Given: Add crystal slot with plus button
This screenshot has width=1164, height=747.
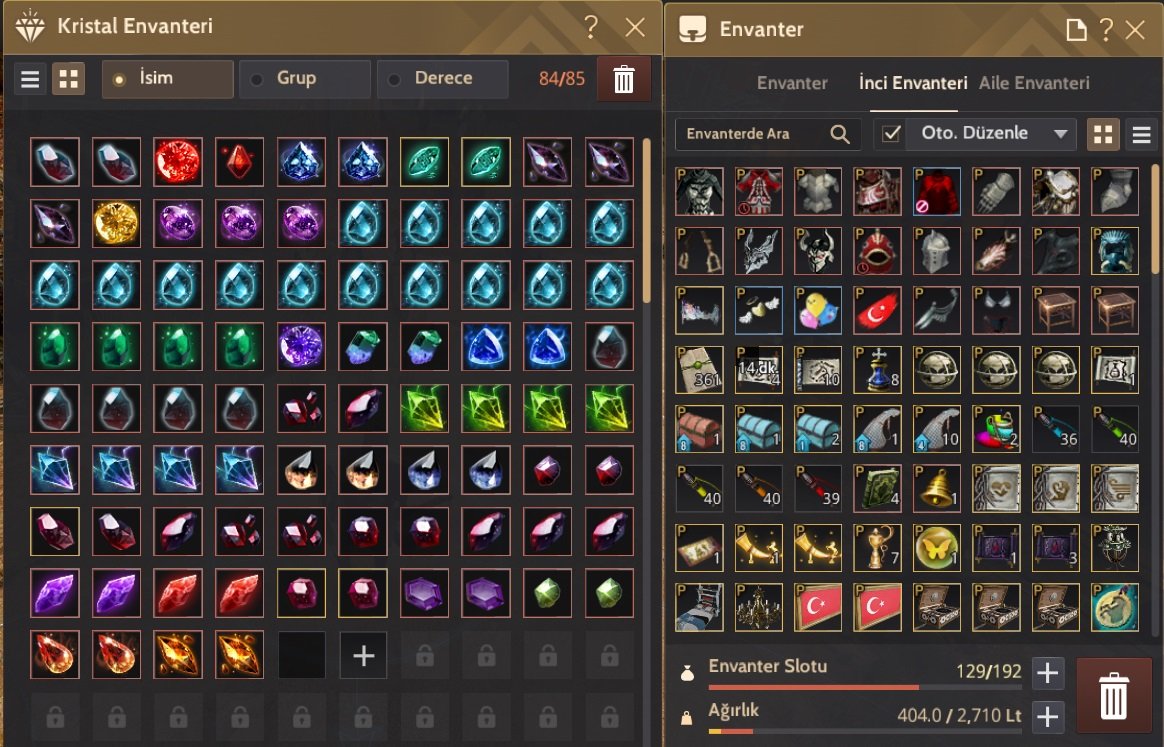Looking at the screenshot, I should (363, 655).
